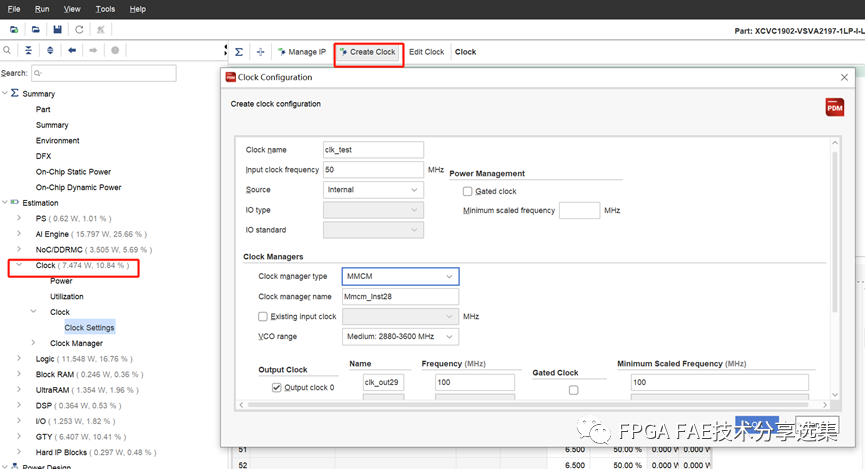Image resolution: width=865 pixels, height=469 pixels.
Task: Open the VCO range dropdown
Action: [x=400, y=337]
